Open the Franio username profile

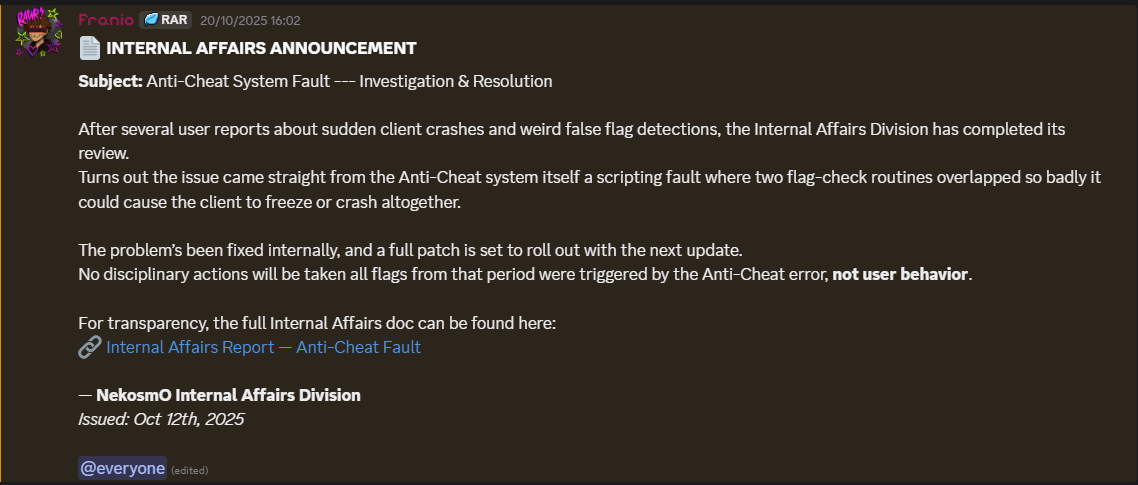[x=105, y=20]
